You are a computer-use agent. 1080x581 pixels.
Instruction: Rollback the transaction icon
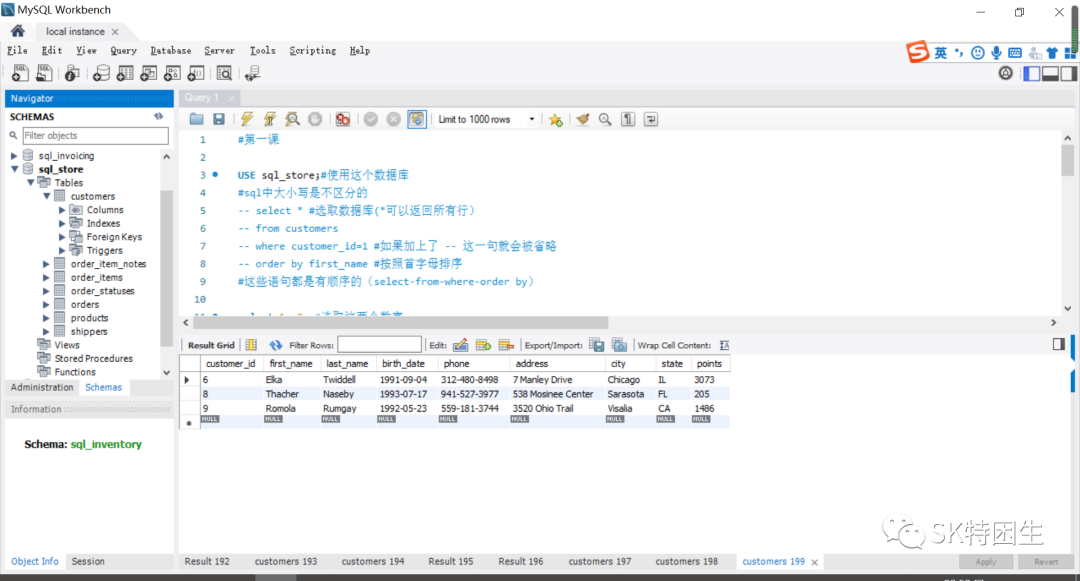pos(393,119)
